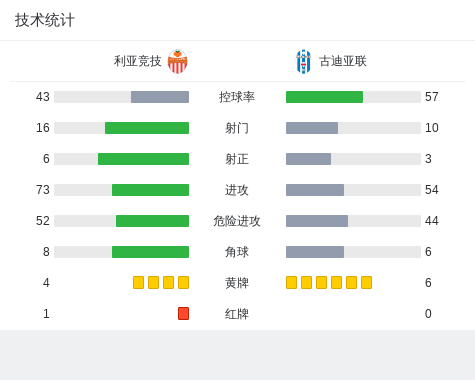
Task: Click the 射正 stat label
Action: (237, 159)
